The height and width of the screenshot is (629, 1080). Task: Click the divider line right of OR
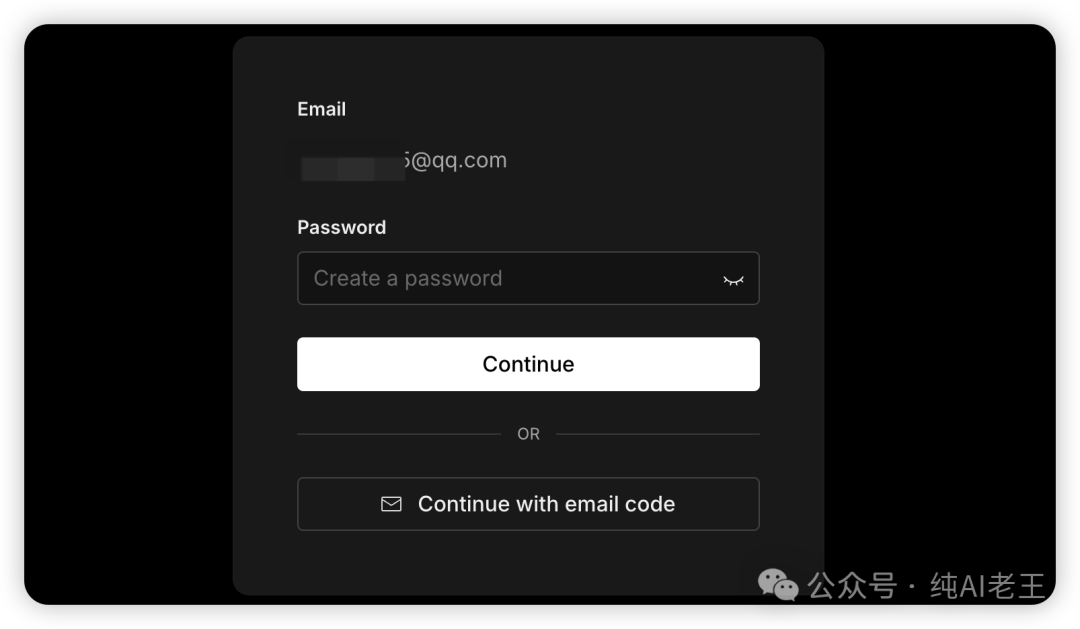coord(658,434)
